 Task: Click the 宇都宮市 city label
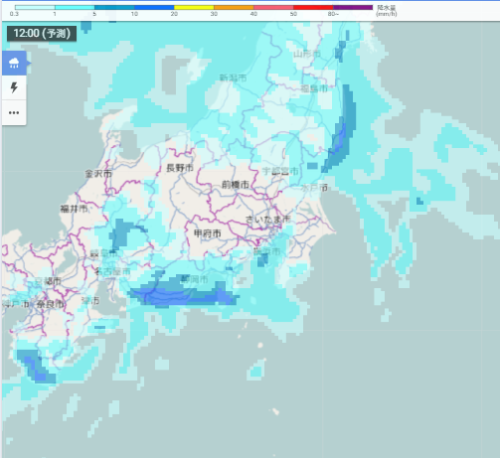(x=280, y=171)
